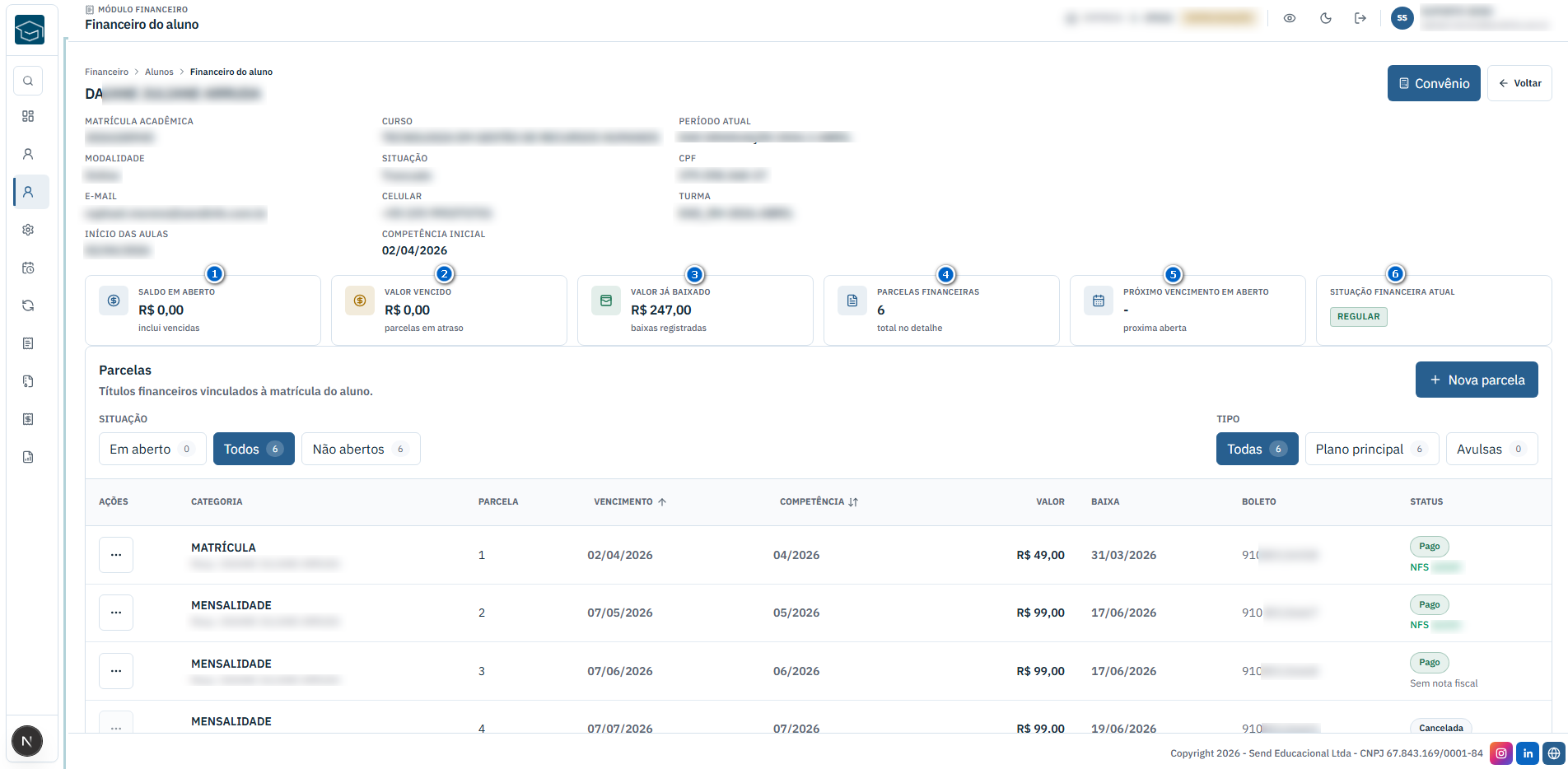Filter by Plano principal type
Screen dimensions: 1568x769
[1372, 449]
